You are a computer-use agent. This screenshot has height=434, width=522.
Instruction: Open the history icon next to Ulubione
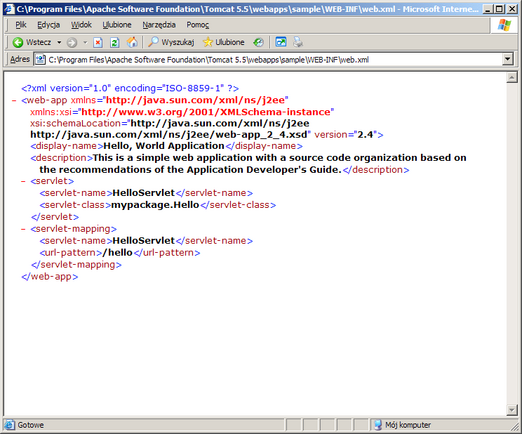pyautogui.click(x=258, y=42)
